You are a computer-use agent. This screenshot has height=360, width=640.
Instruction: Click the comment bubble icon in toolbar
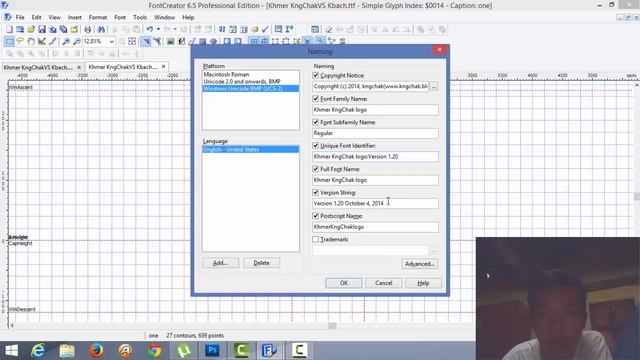tap(255, 29)
